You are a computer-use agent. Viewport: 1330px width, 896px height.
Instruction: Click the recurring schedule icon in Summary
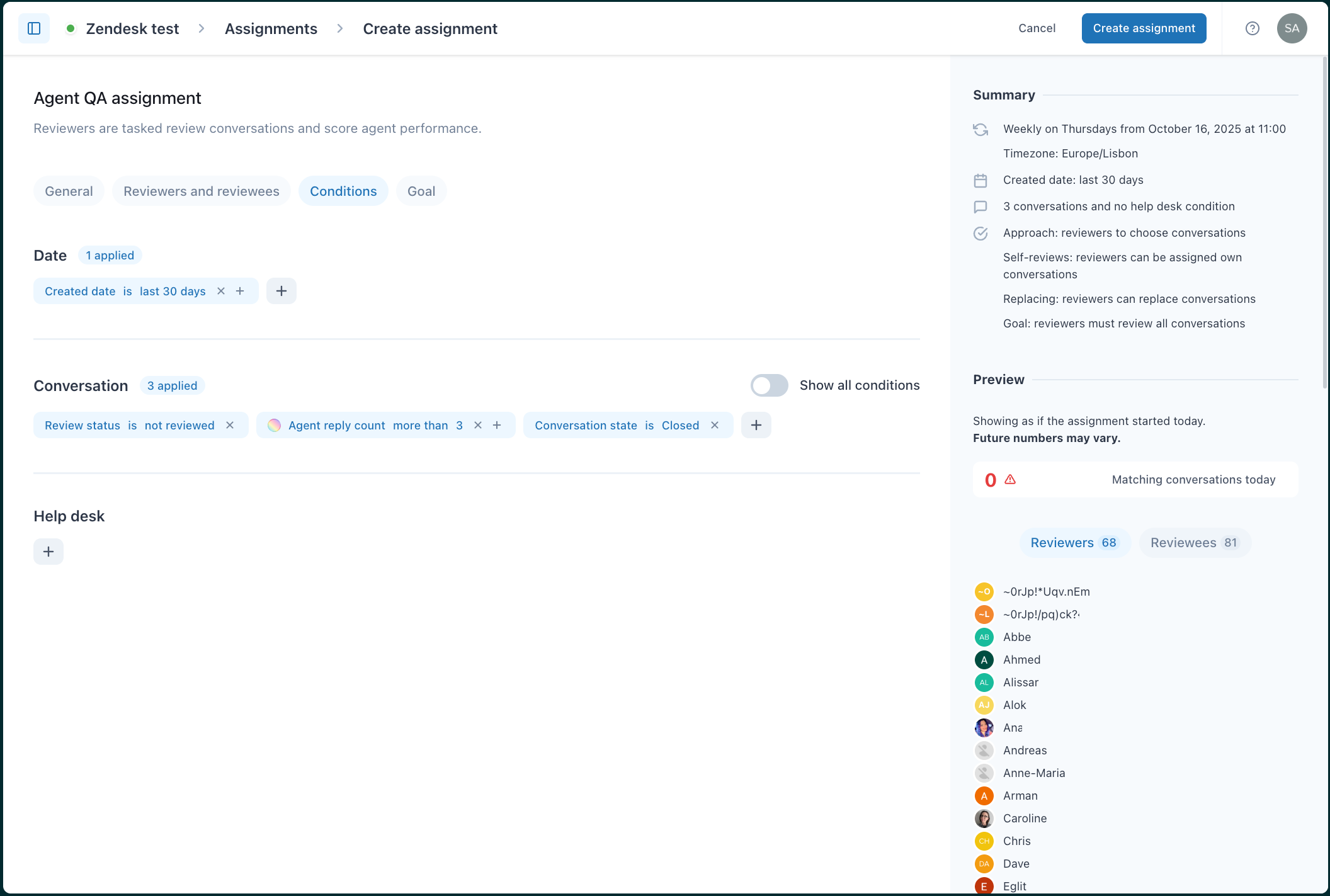(980, 129)
